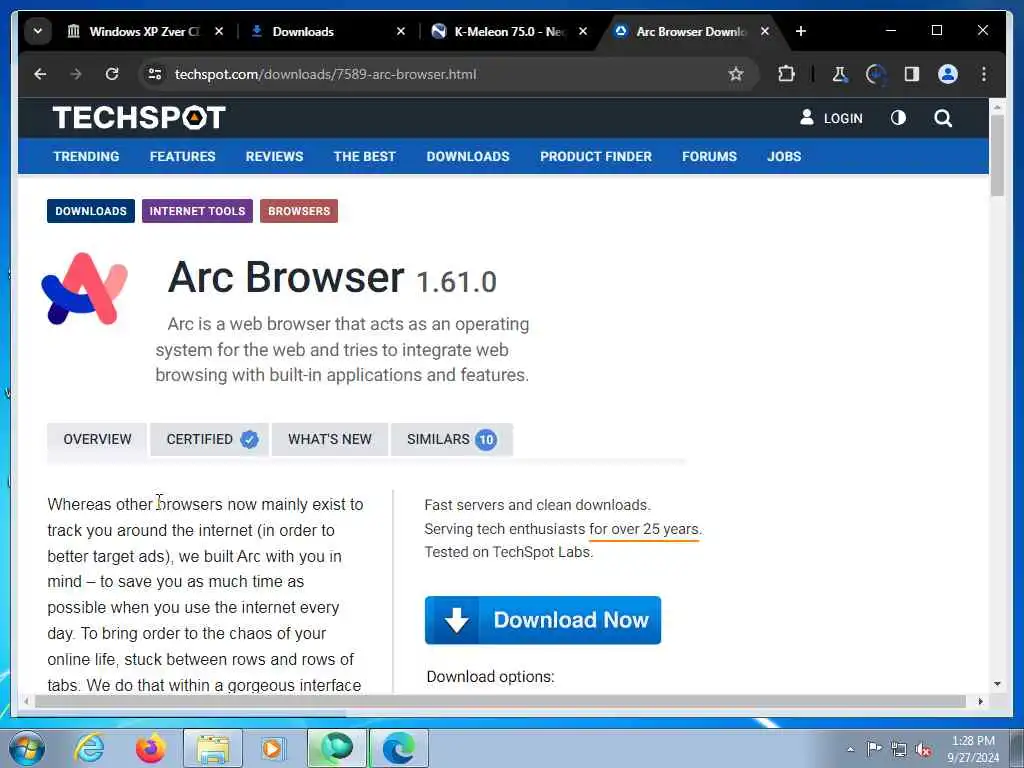1024x768 pixels.
Task: Click the INTERNET TOOLS category tag
Action: click(x=197, y=211)
